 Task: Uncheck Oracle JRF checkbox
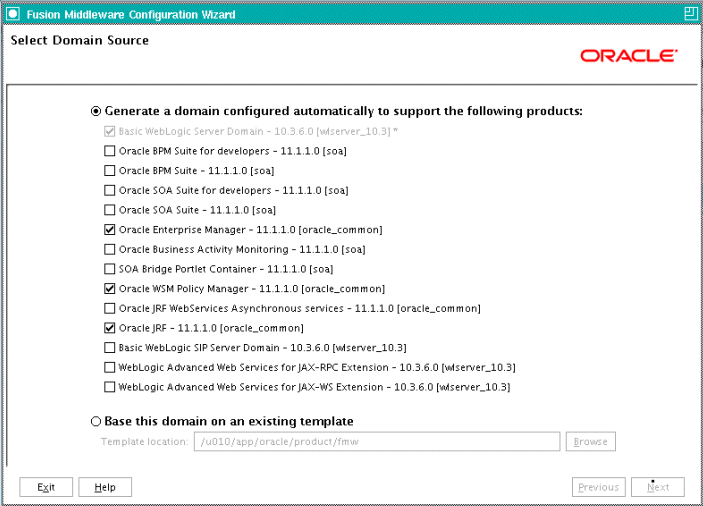point(109,328)
